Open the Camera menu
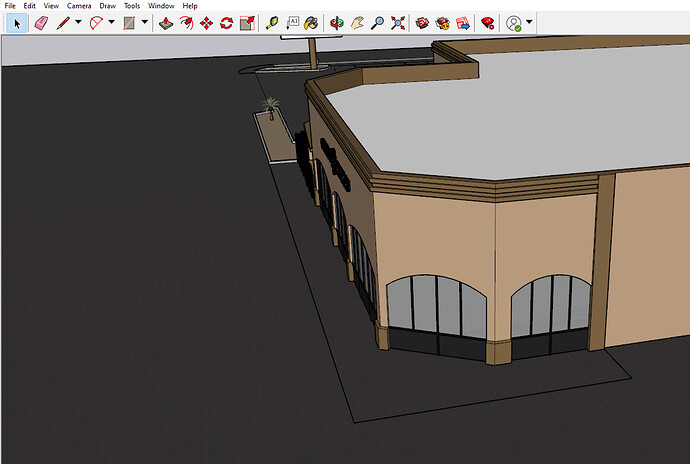This screenshot has width=690, height=464. tap(79, 6)
